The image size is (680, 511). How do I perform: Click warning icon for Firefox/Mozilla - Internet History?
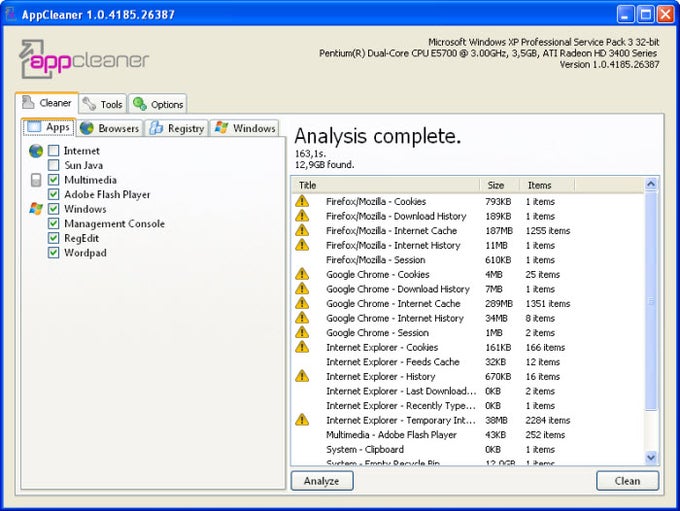(302, 245)
